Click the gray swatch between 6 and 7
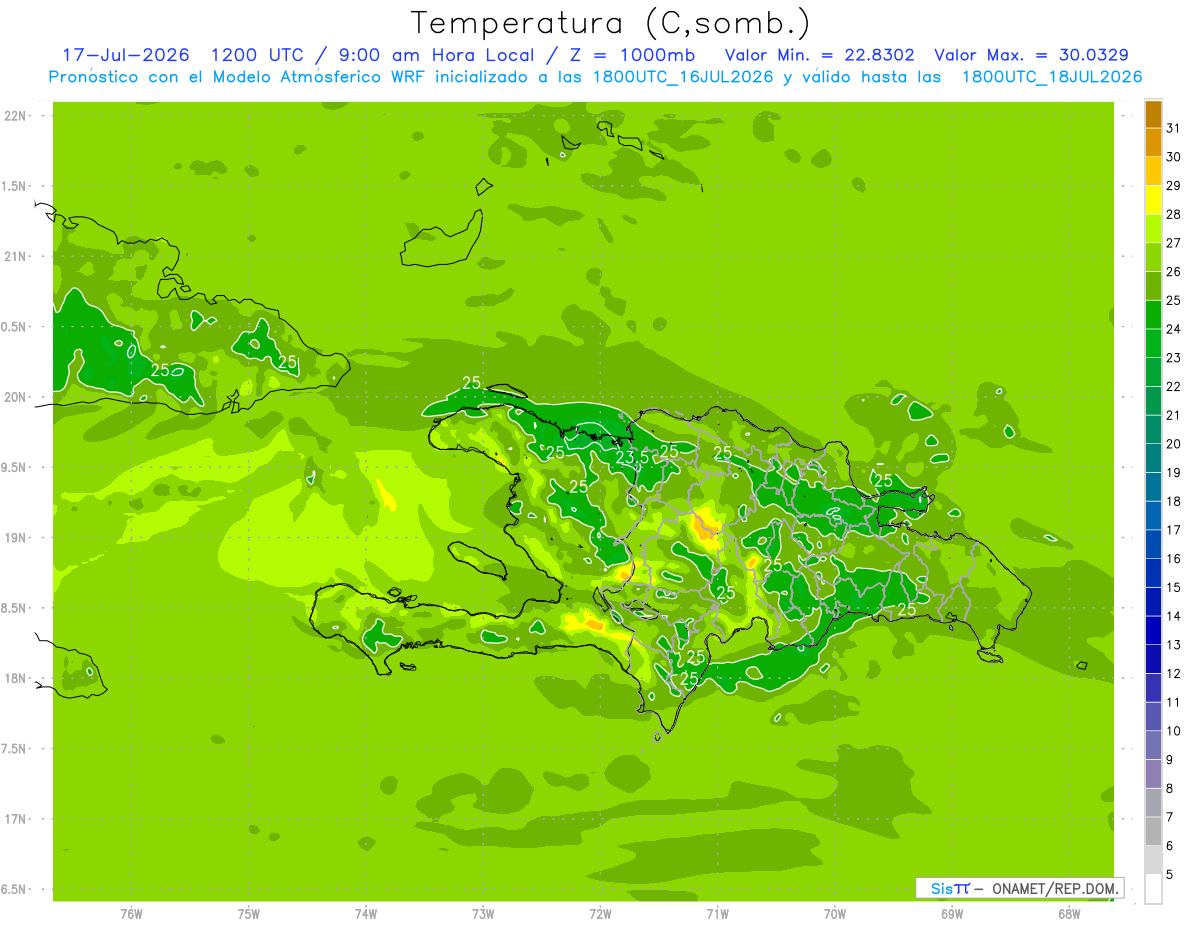1200x927 pixels. click(x=1153, y=831)
